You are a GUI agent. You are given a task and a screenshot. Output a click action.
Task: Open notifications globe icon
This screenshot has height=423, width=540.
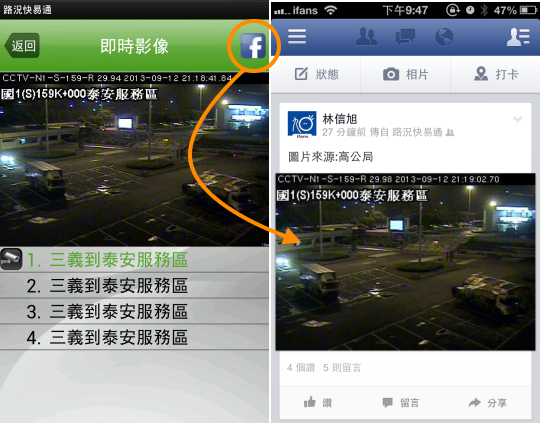[x=444, y=37]
